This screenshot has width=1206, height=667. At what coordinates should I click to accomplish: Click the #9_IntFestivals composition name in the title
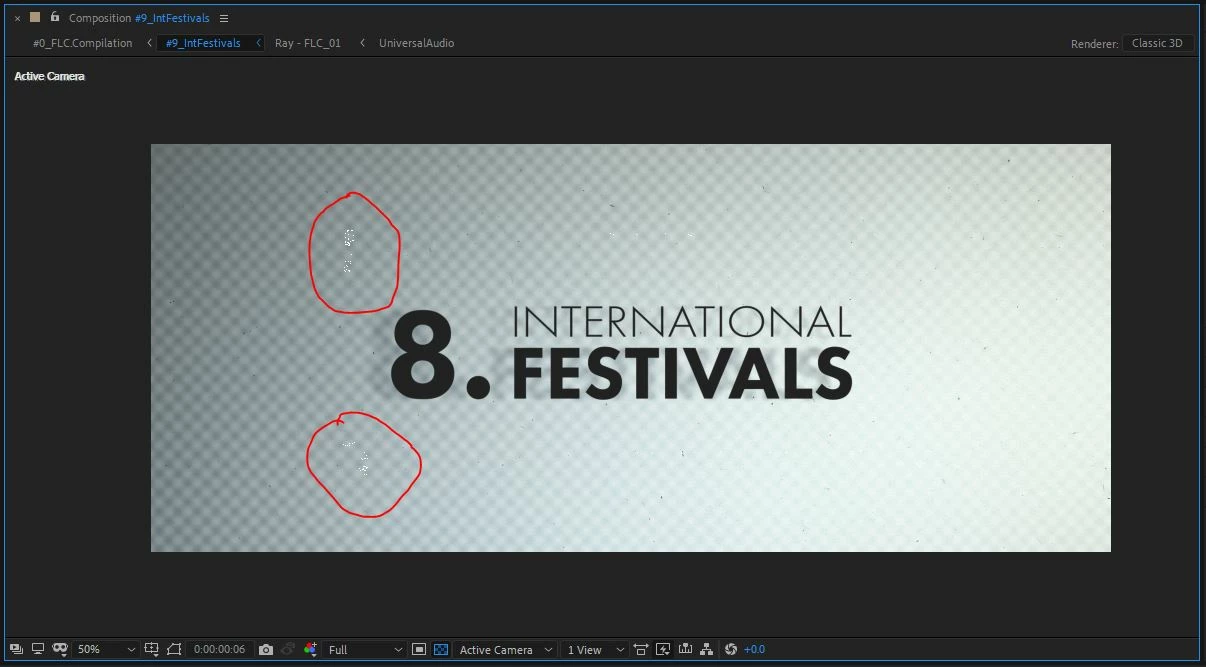[x=172, y=18]
